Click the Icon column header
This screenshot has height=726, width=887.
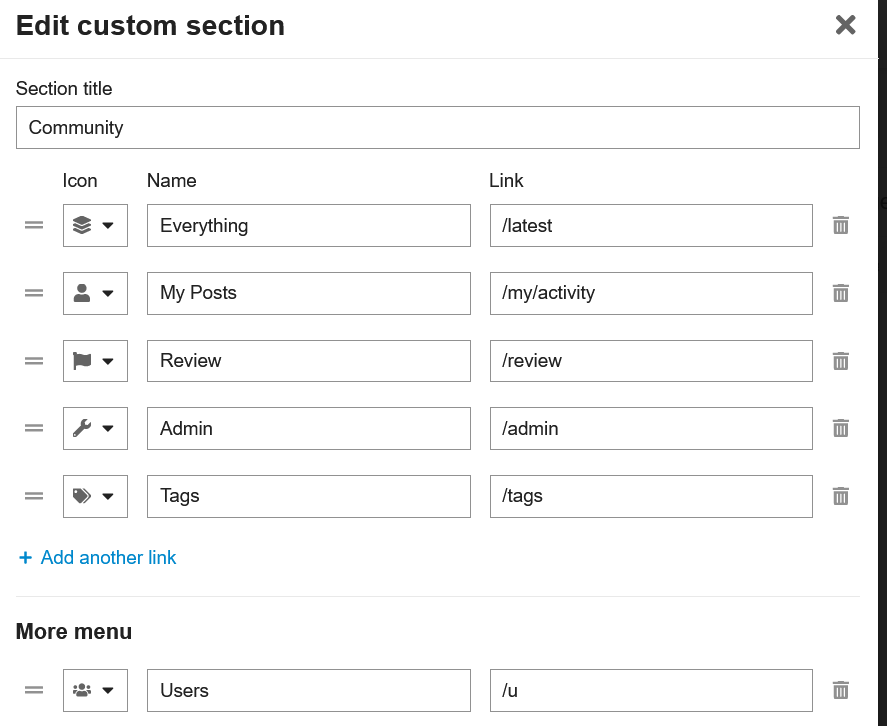80,181
